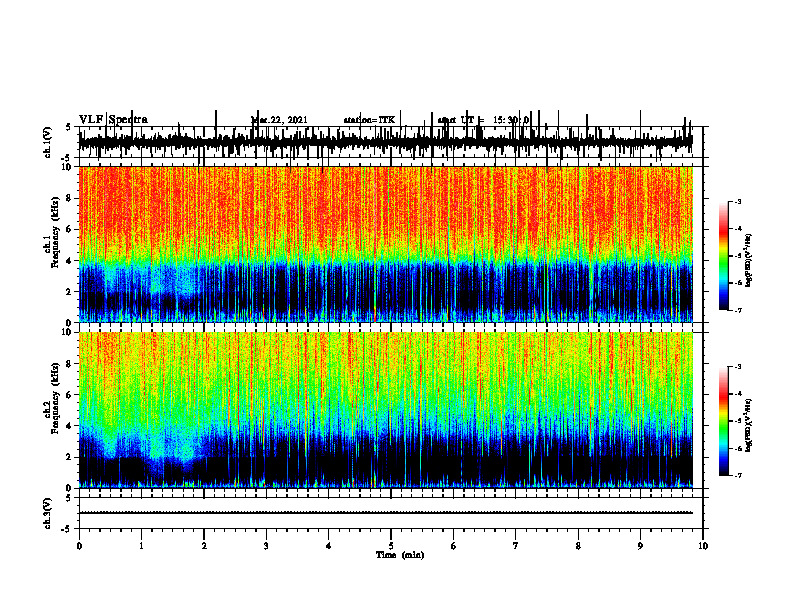Screen dimensions: 792x612
Task: Click ch.1 frequency tick label "6"
Action: (70, 229)
